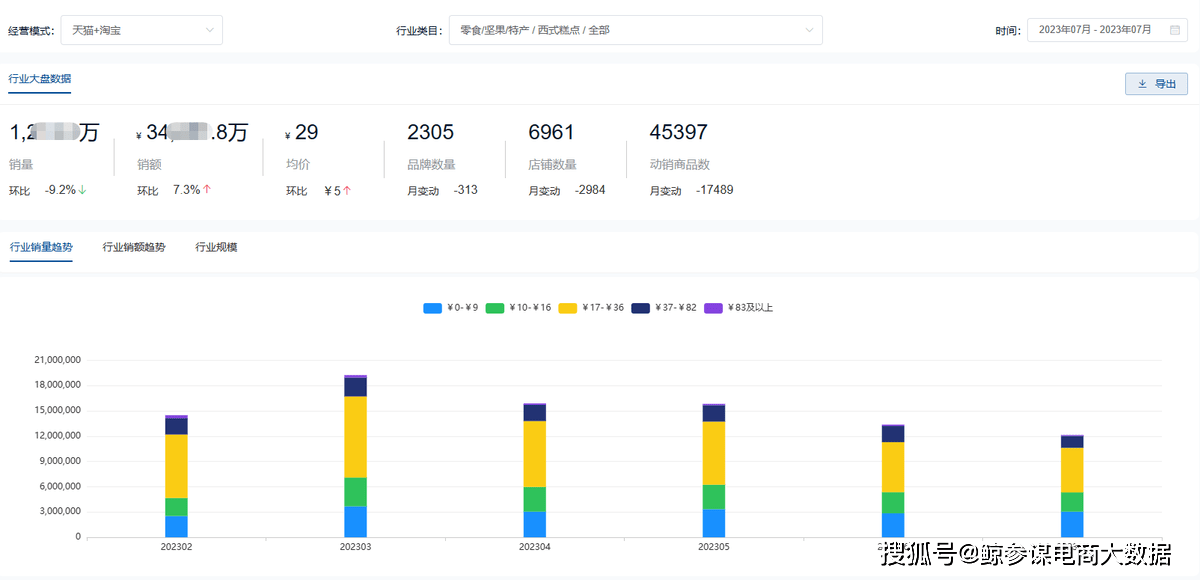Click the 店铺数量 value 6961

pyautogui.click(x=552, y=132)
